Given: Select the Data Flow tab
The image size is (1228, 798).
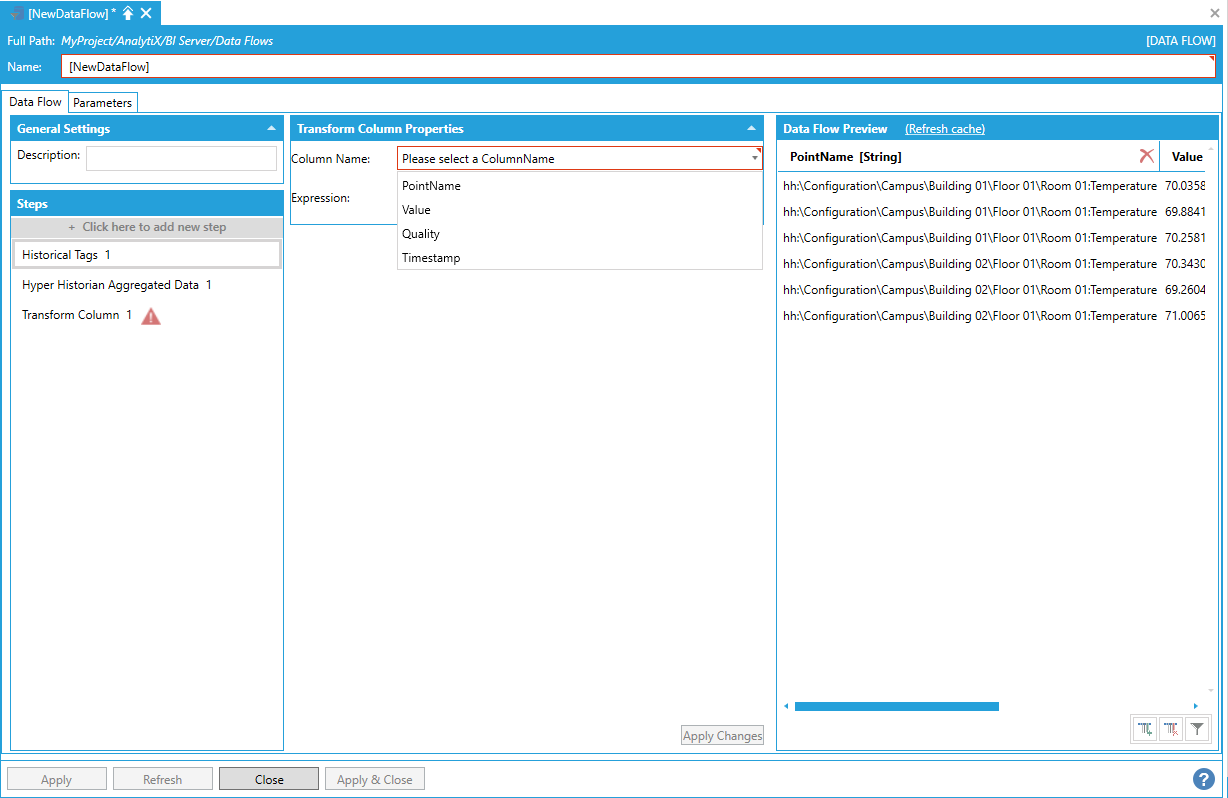Looking at the screenshot, I should coord(36,102).
